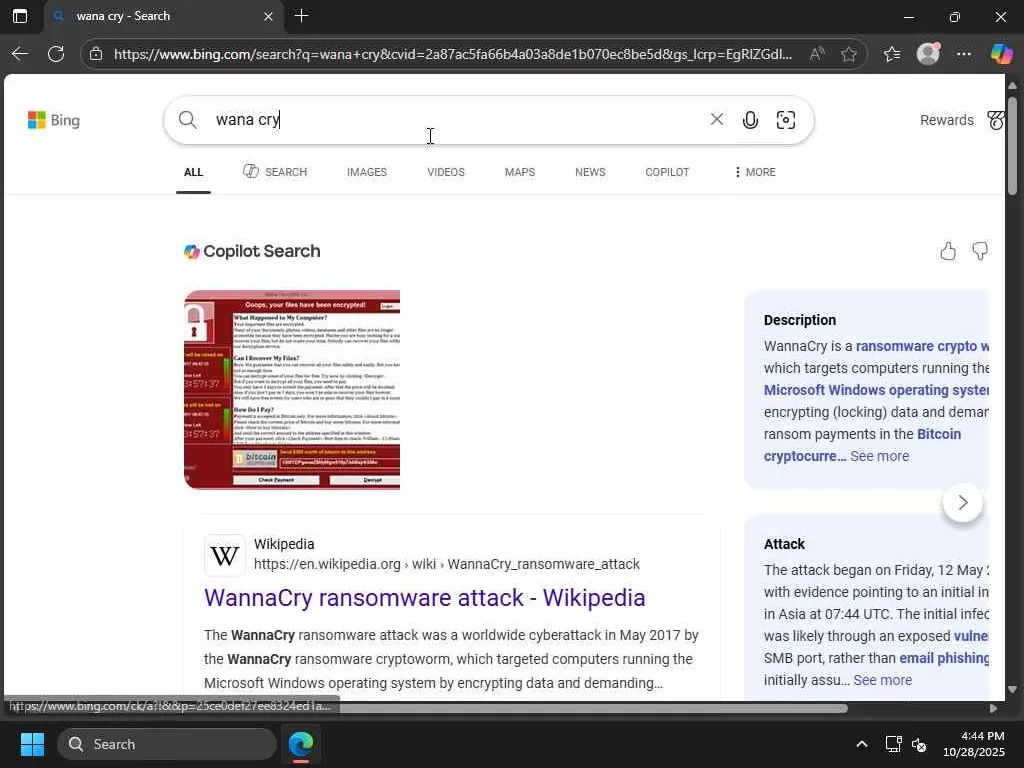This screenshot has width=1024, height=768.
Task: Select the ALL results tab
Action: pos(193,172)
